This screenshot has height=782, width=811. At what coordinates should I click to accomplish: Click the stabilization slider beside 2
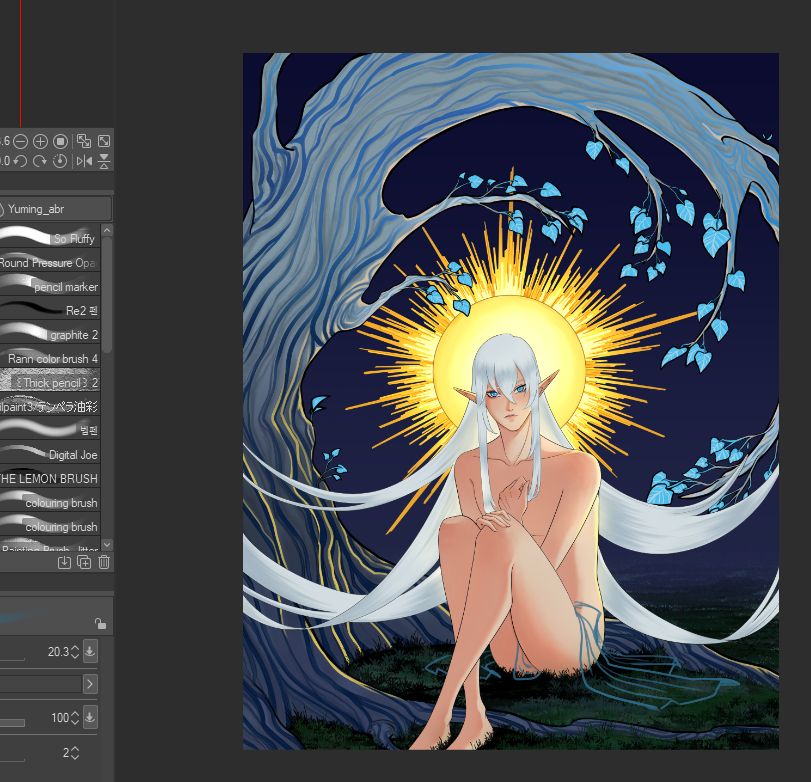click(12, 760)
